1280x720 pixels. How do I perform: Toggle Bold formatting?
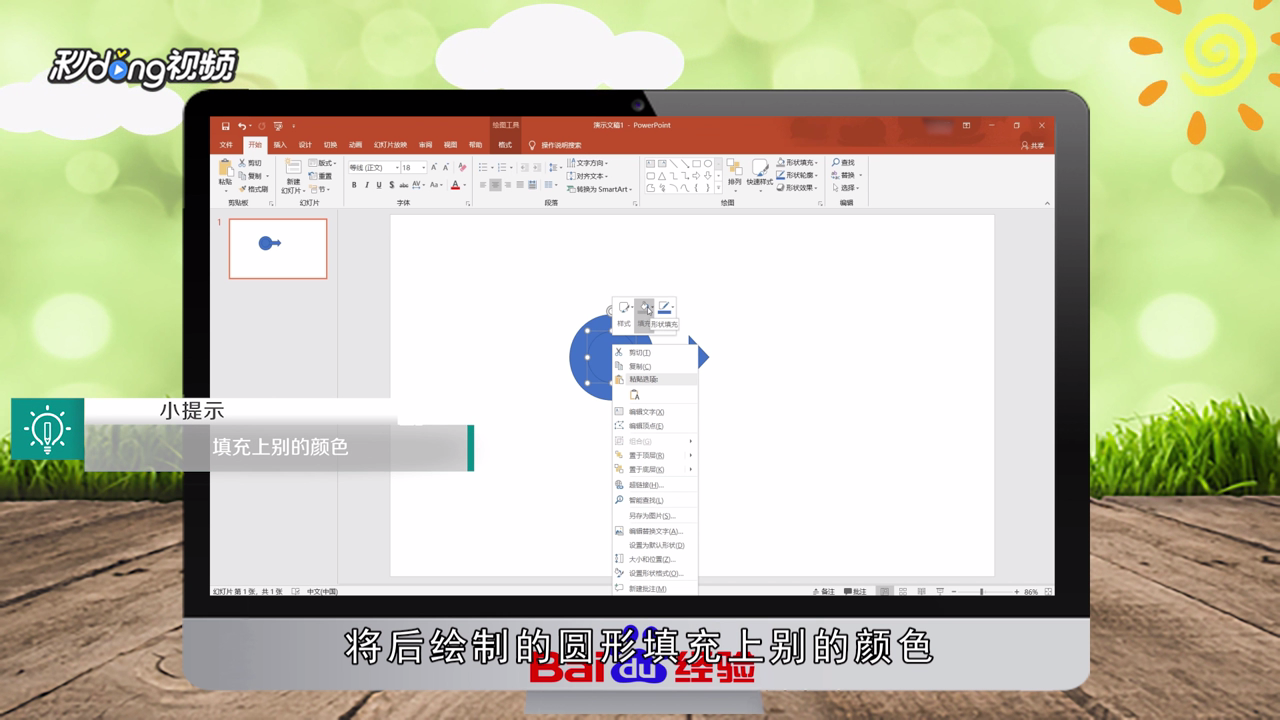[x=354, y=185]
